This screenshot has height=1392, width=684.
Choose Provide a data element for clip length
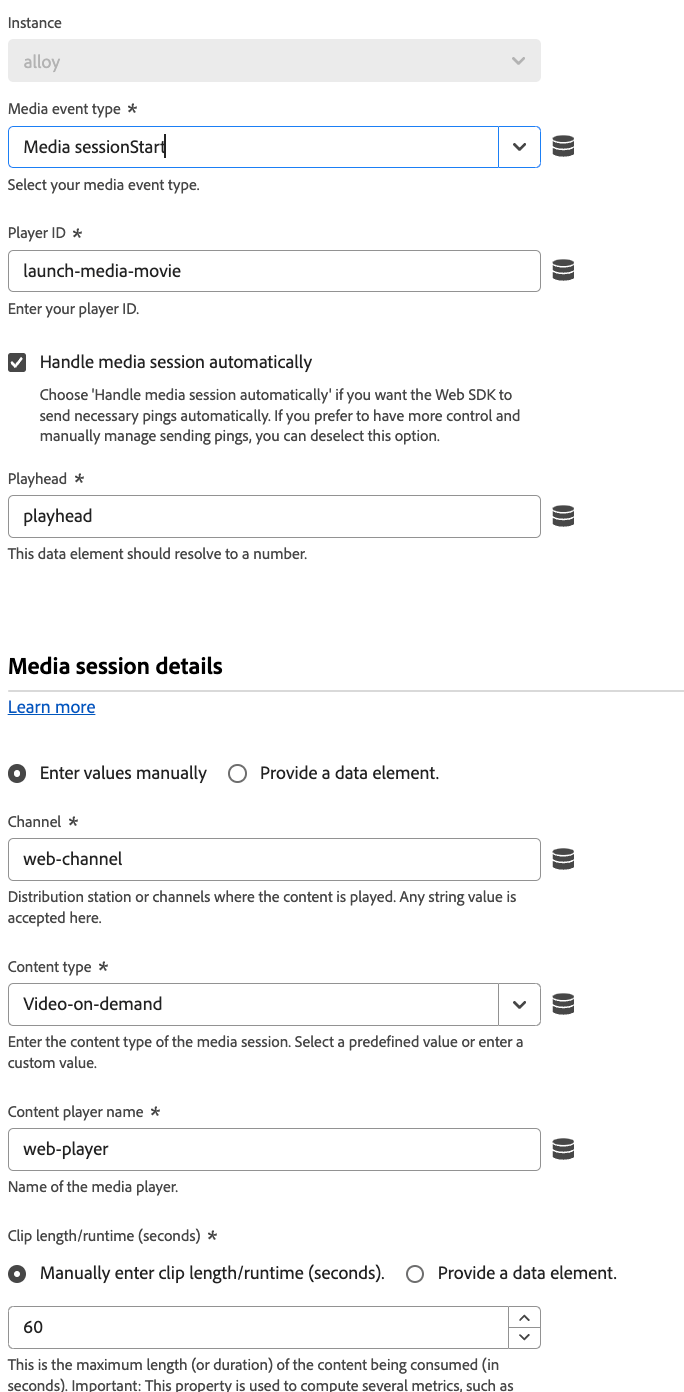click(x=415, y=1273)
